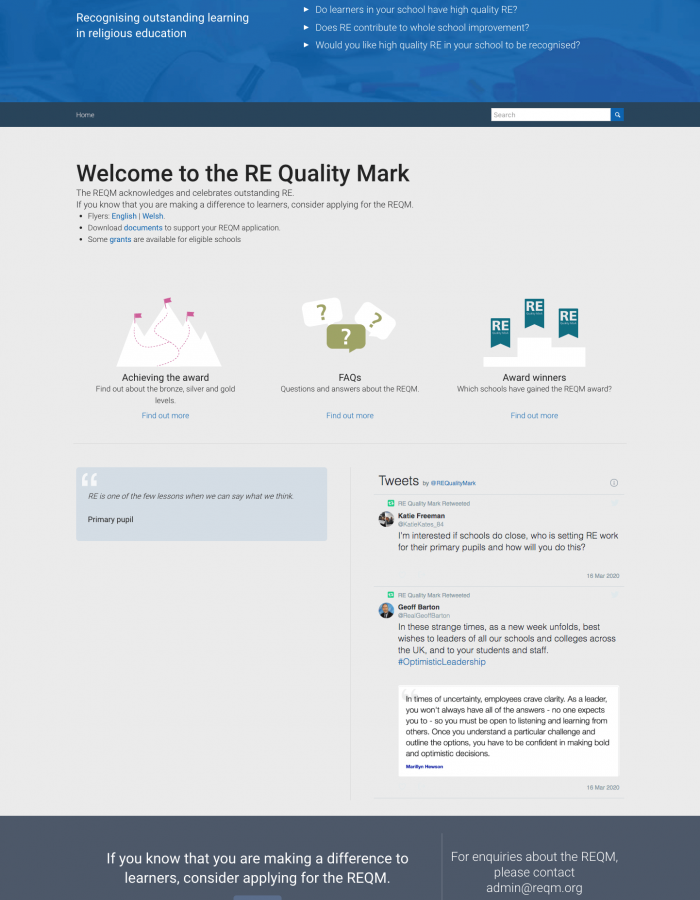Open the Twitter info circle icon
The width and height of the screenshot is (700, 900).
tap(613, 483)
